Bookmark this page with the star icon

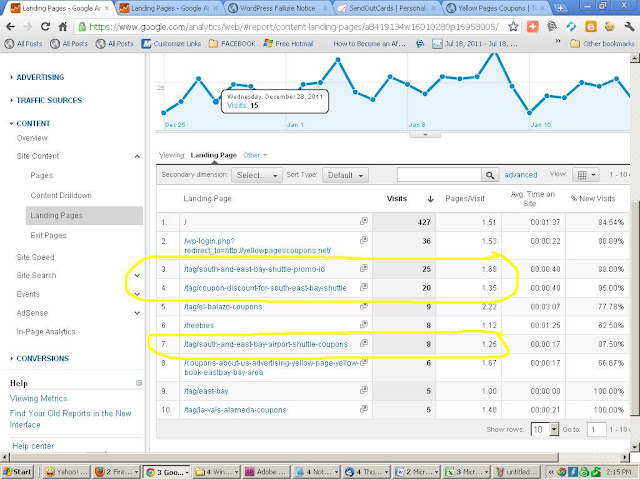tap(513, 27)
